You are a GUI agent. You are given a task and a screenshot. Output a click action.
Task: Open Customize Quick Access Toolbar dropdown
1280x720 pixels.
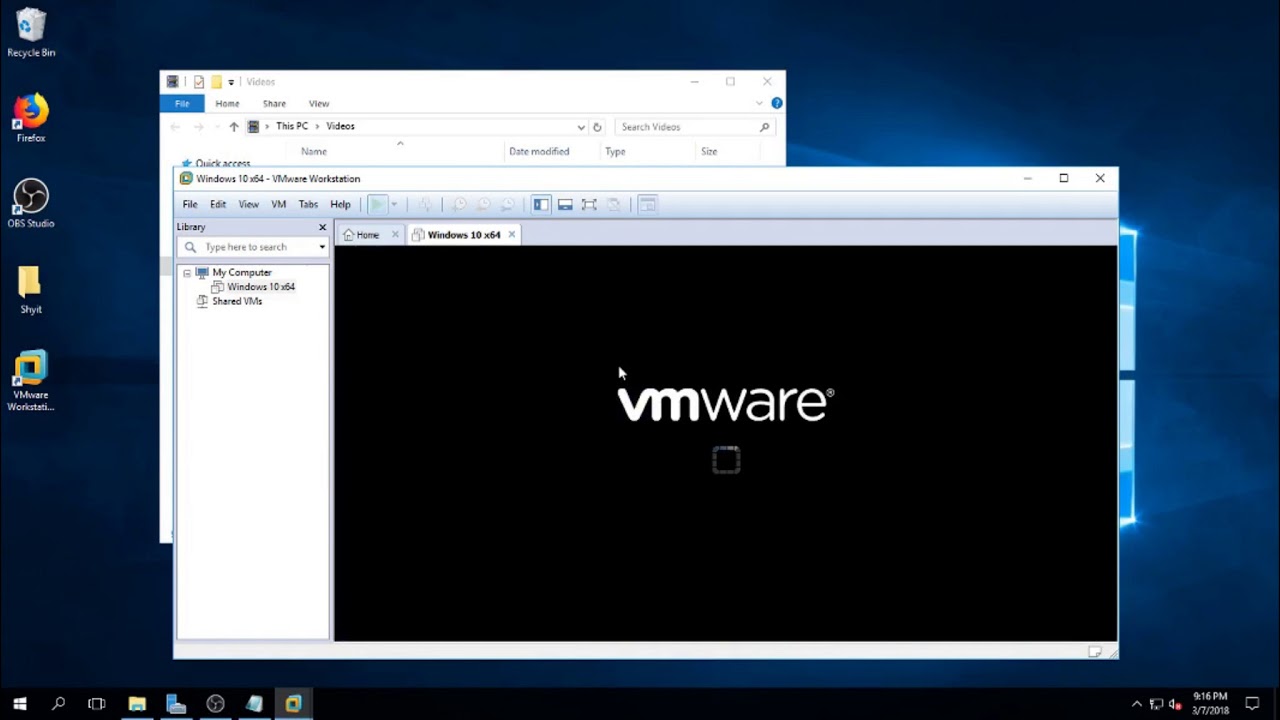coord(231,82)
